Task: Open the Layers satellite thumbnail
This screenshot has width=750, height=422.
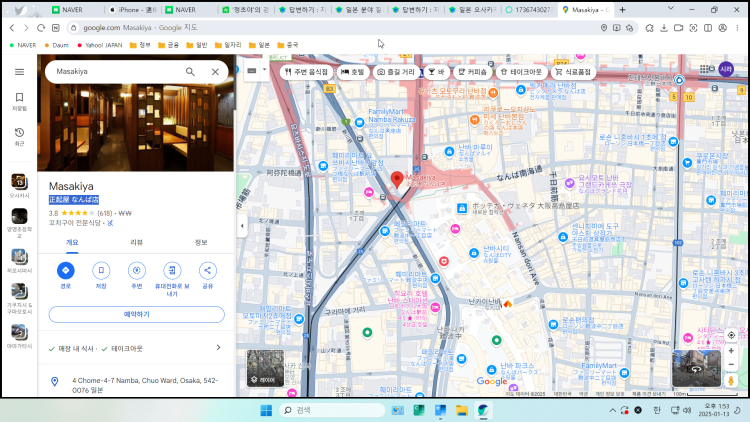Action: pyautogui.click(x=265, y=368)
